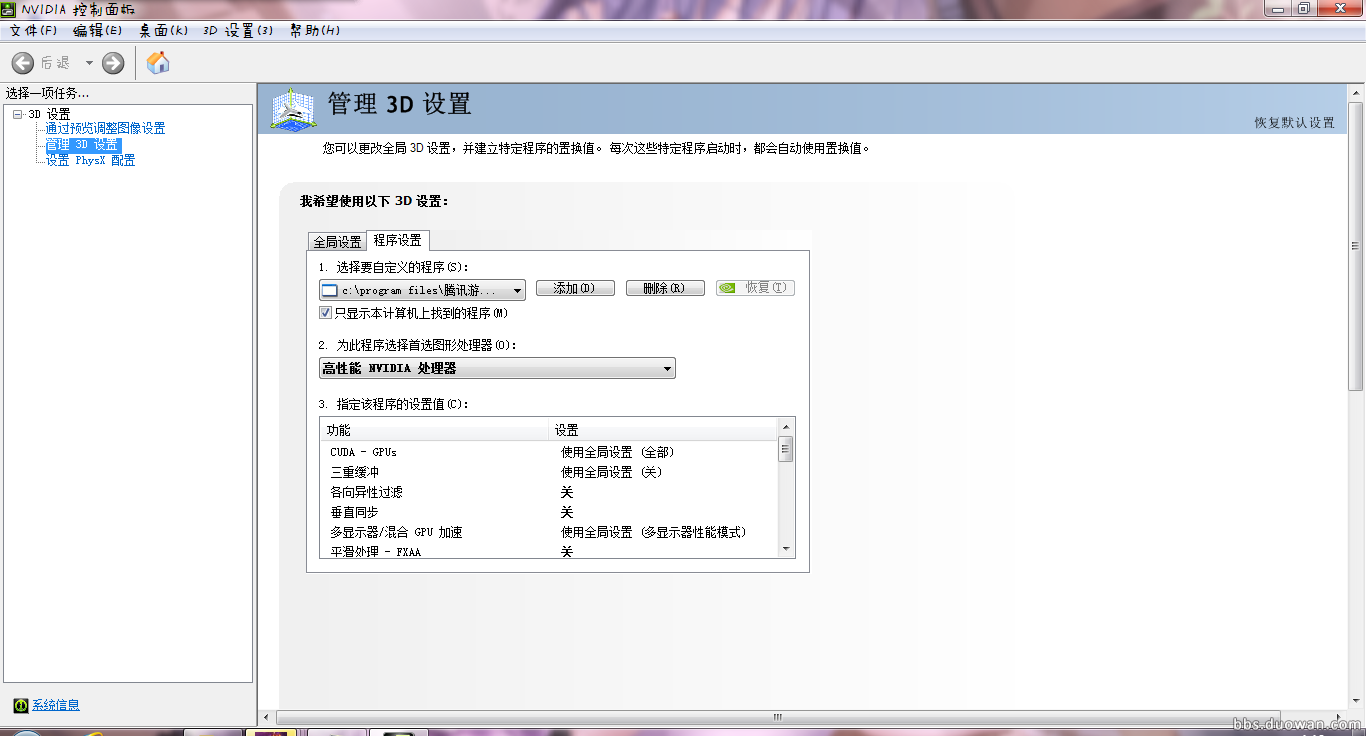Collapse the 3D 设置 tree node
This screenshot has height=736, width=1366.
point(18,114)
